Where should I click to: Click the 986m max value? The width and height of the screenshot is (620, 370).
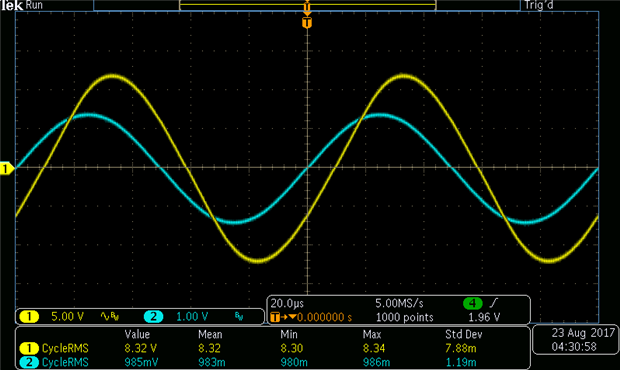[x=376, y=362]
